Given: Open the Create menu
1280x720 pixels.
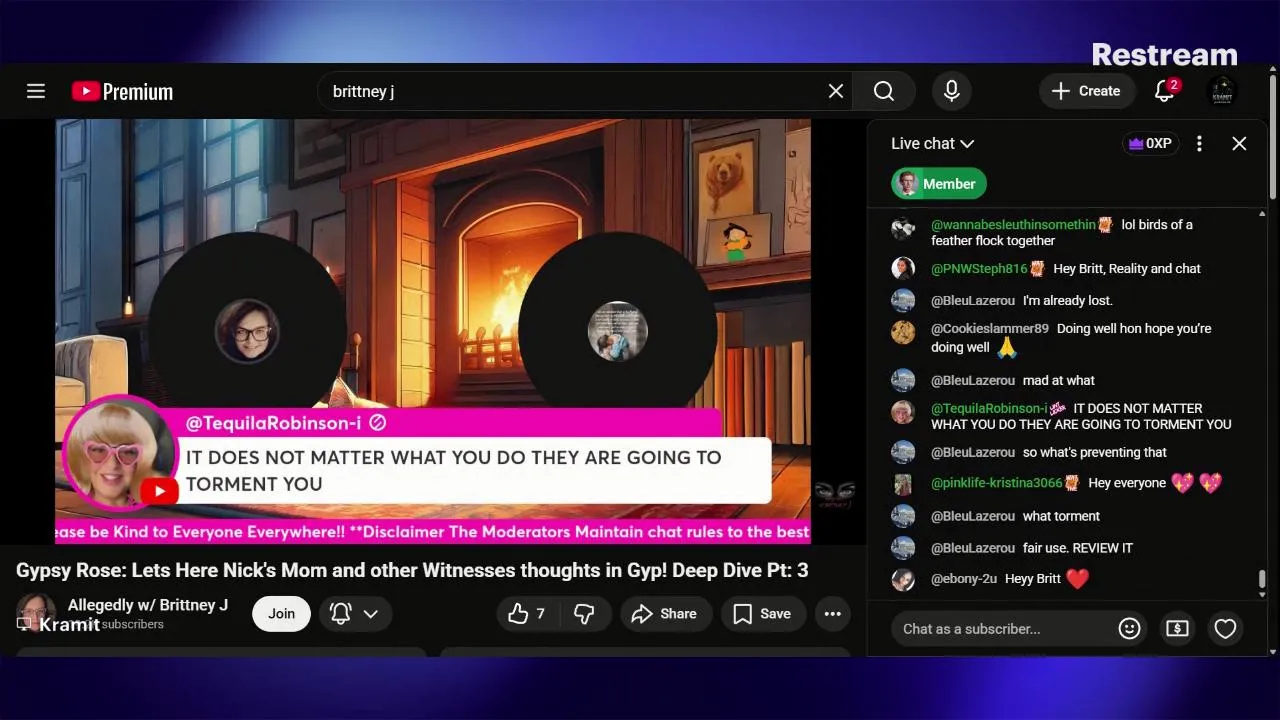Looking at the screenshot, I should coord(1086,91).
